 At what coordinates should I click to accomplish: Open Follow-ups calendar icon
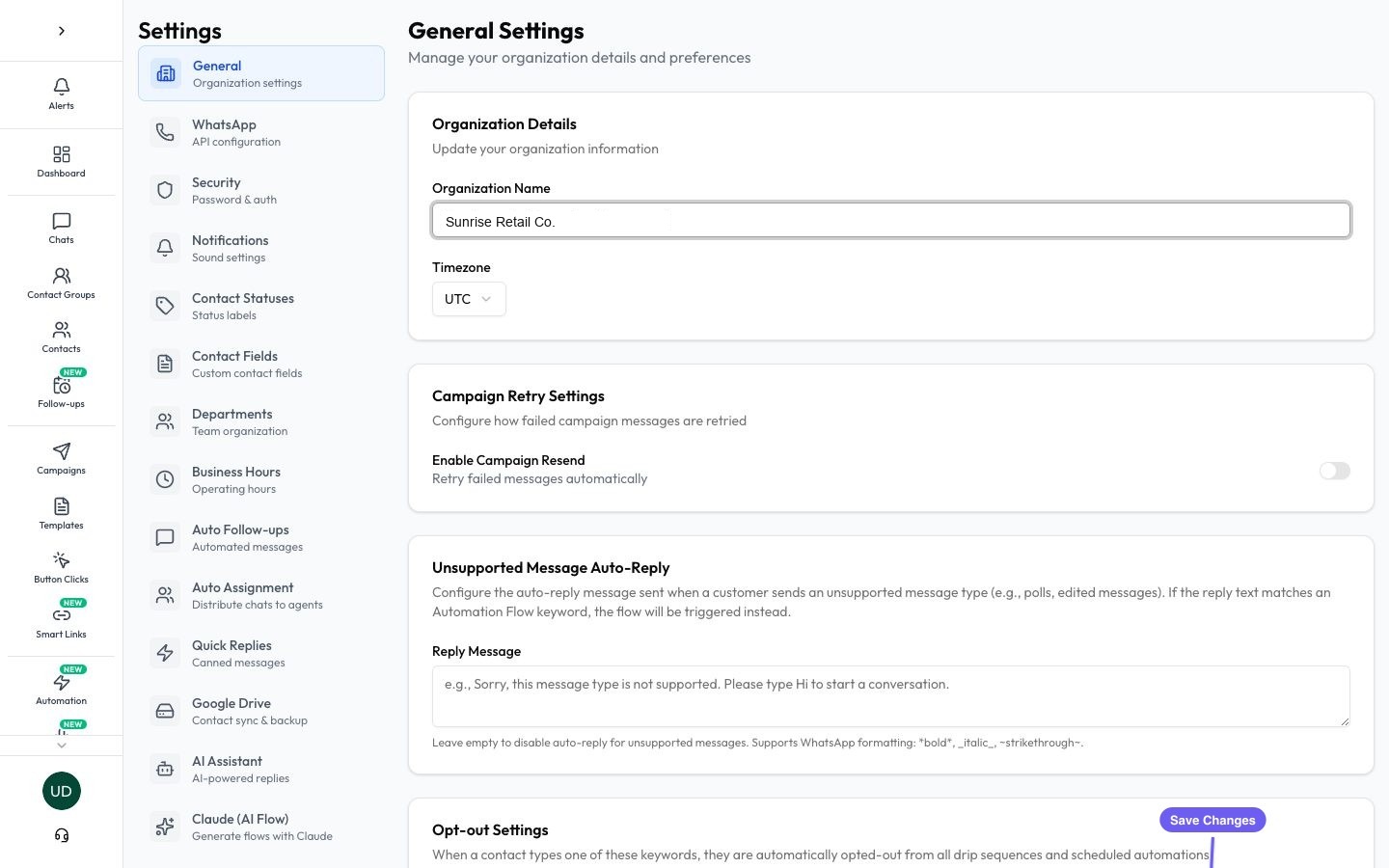tap(61, 385)
